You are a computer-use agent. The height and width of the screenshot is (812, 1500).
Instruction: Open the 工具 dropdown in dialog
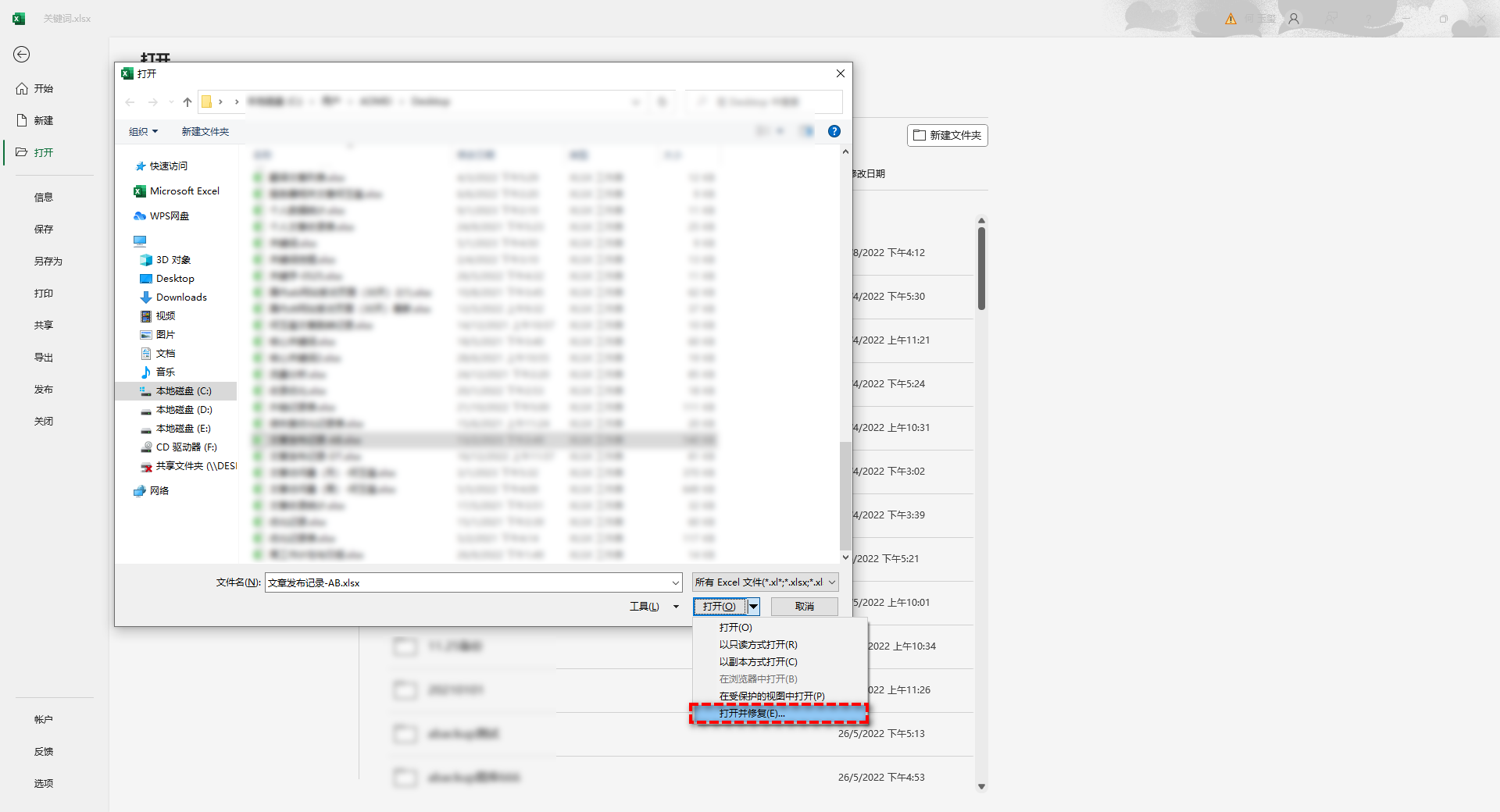pyautogui.click(x=653, y=607)
